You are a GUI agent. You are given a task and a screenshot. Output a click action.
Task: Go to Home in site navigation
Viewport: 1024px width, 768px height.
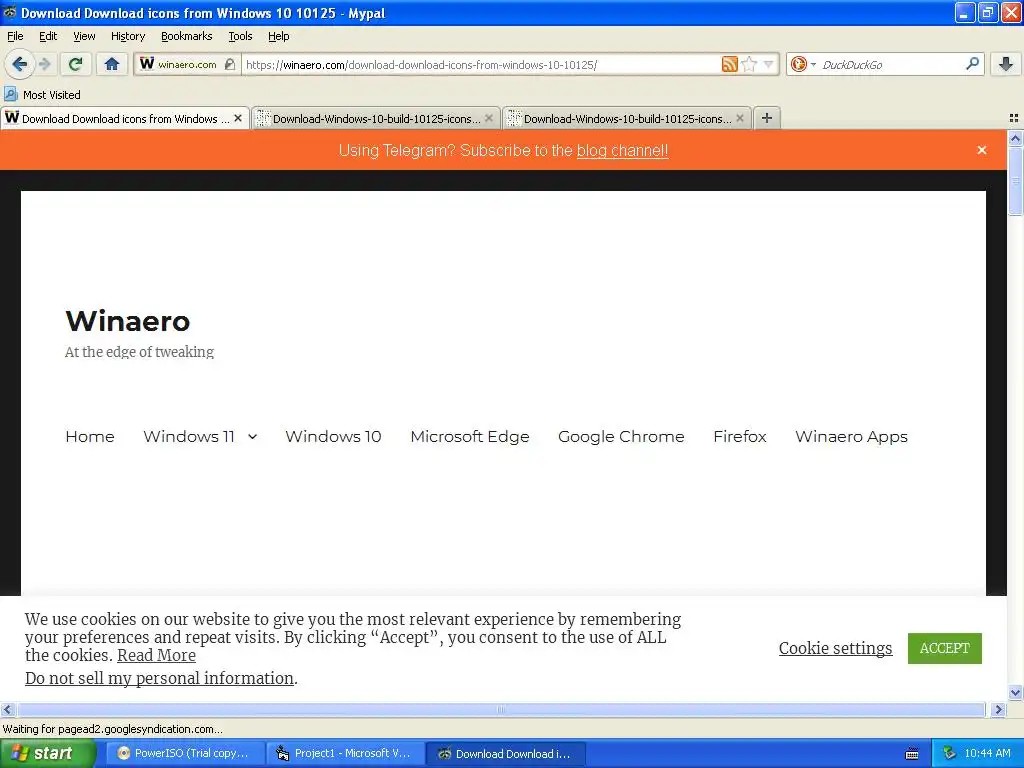(90, 436)
